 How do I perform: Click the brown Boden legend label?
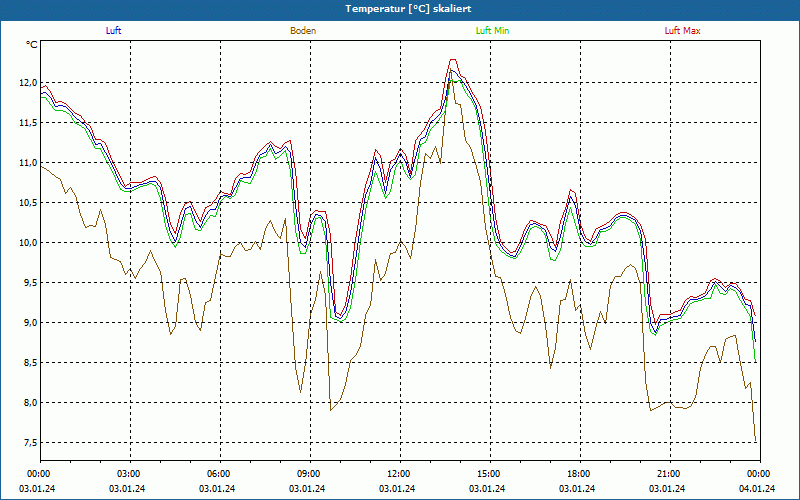coord(303,31)
